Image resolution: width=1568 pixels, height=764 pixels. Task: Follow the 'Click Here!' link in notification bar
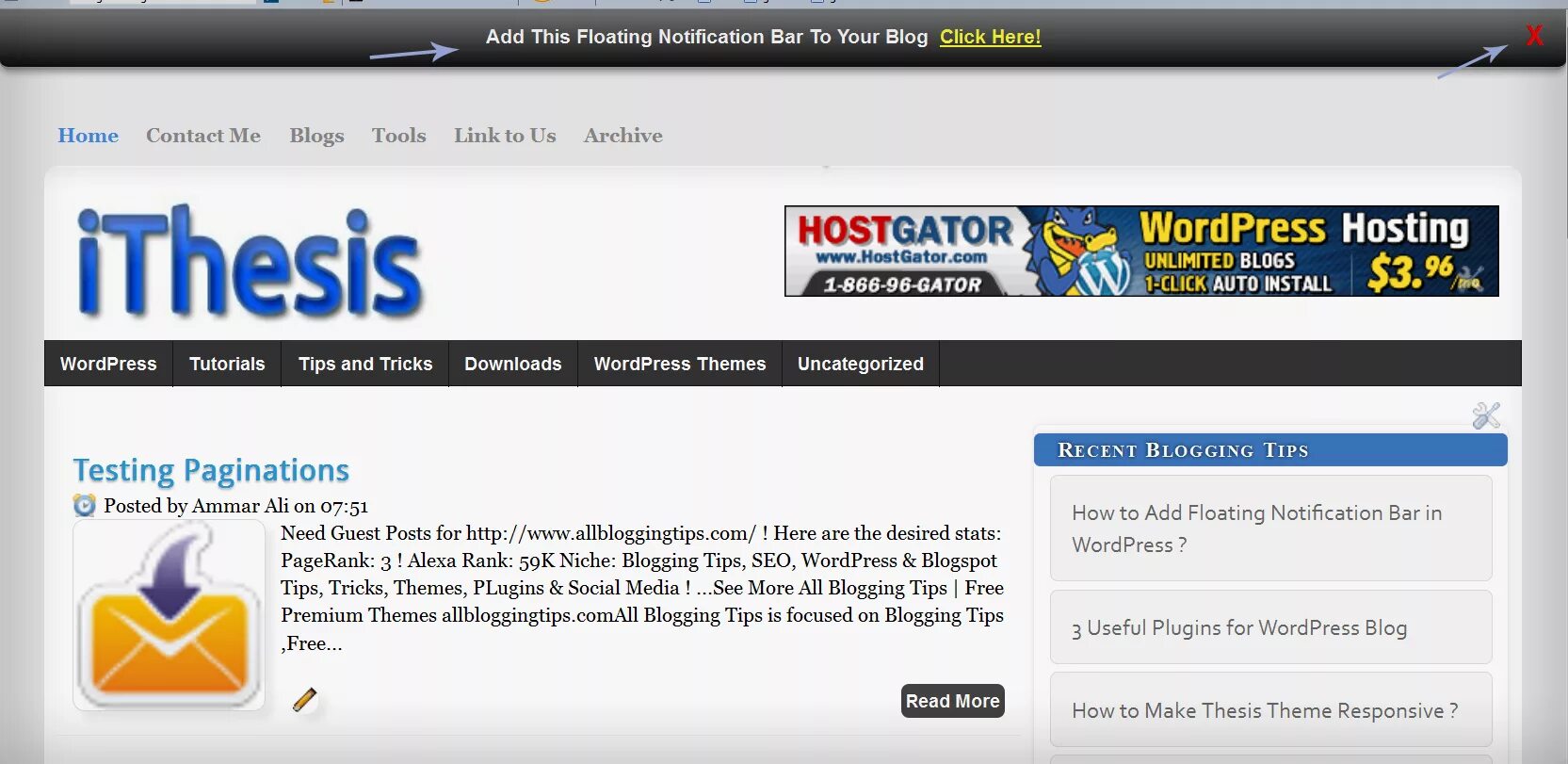point(990,37)
